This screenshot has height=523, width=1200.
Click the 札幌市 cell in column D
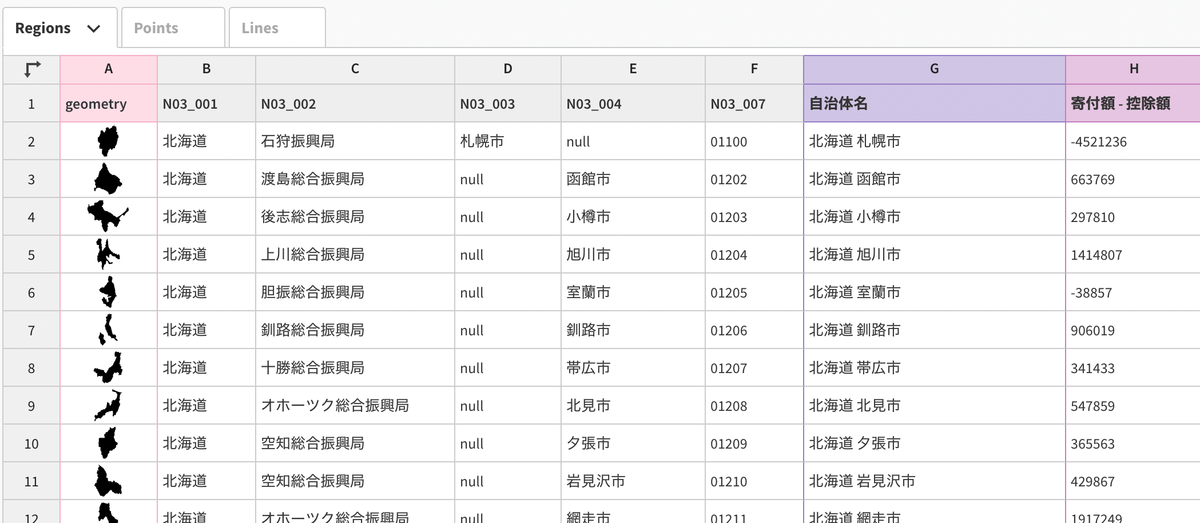point(508,141)
